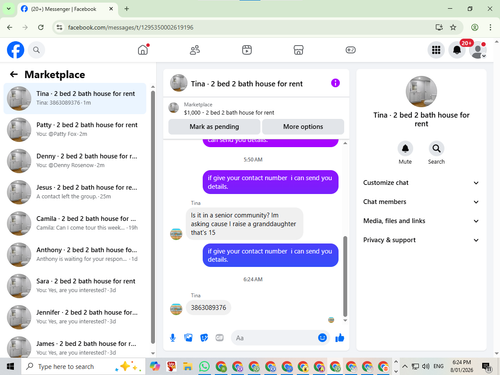The width and height of the screenshot is (500, 375).
Task: Open a new browser tab
Action: click(127, 9)
